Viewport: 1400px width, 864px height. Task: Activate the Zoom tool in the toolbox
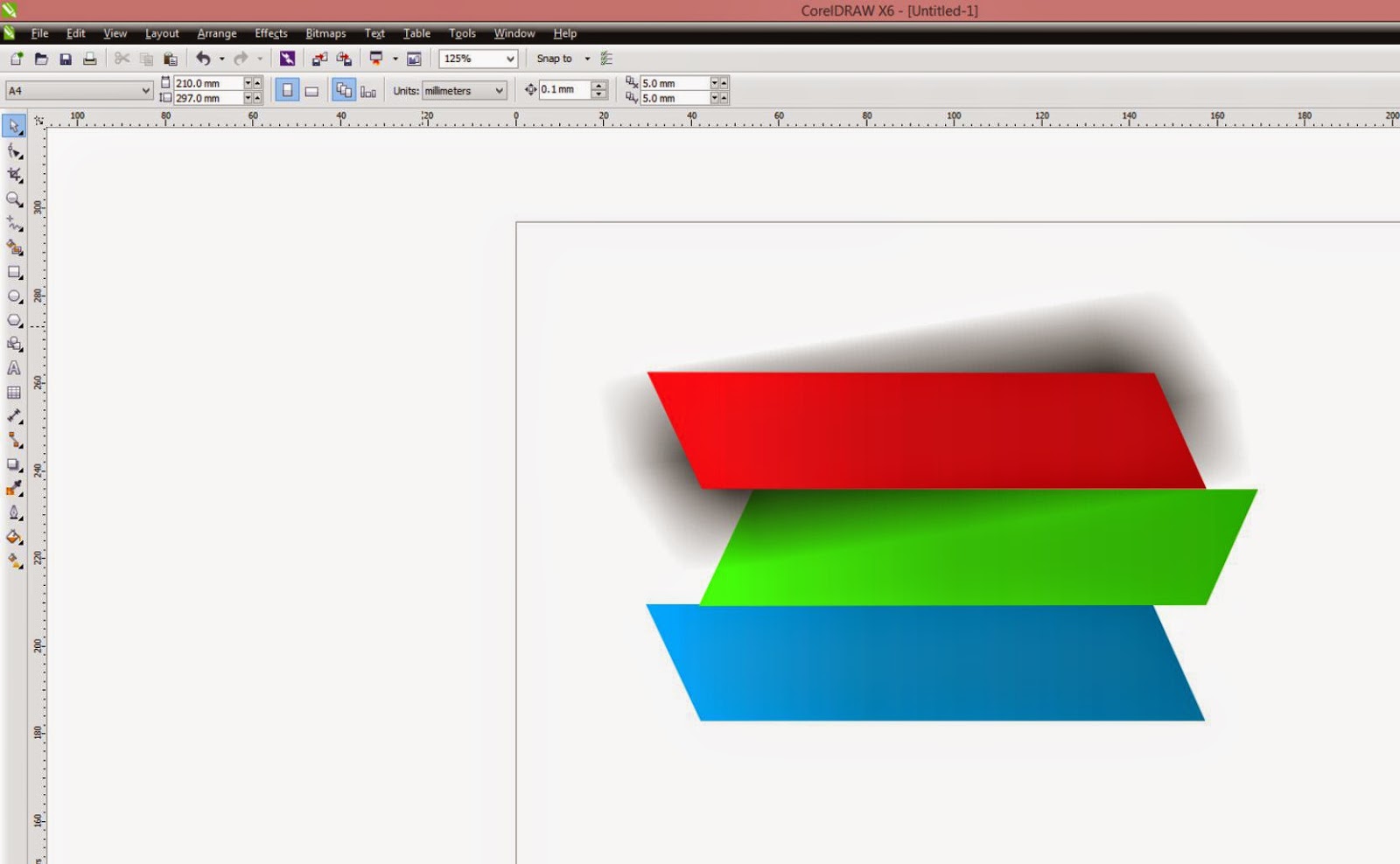(14, 199)
